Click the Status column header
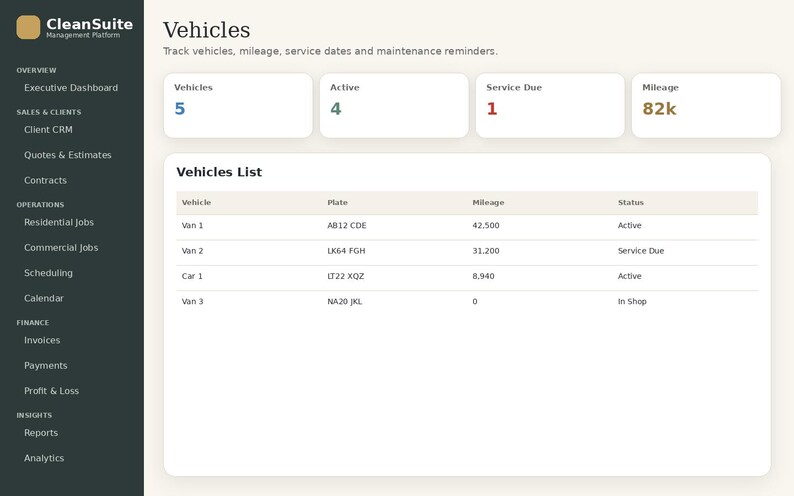Image resolution: width=794 pixels, height=496 pixels. point(630,202)
